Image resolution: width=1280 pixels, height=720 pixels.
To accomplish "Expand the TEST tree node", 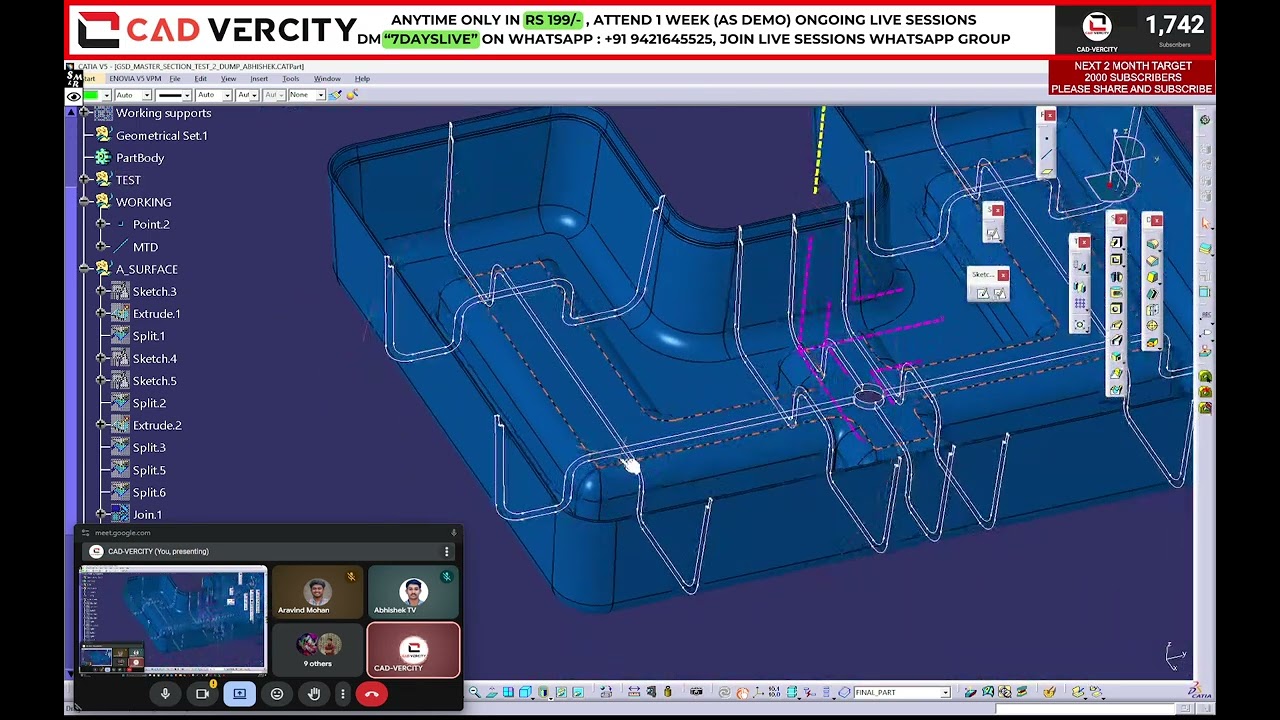I will (85, 180).
